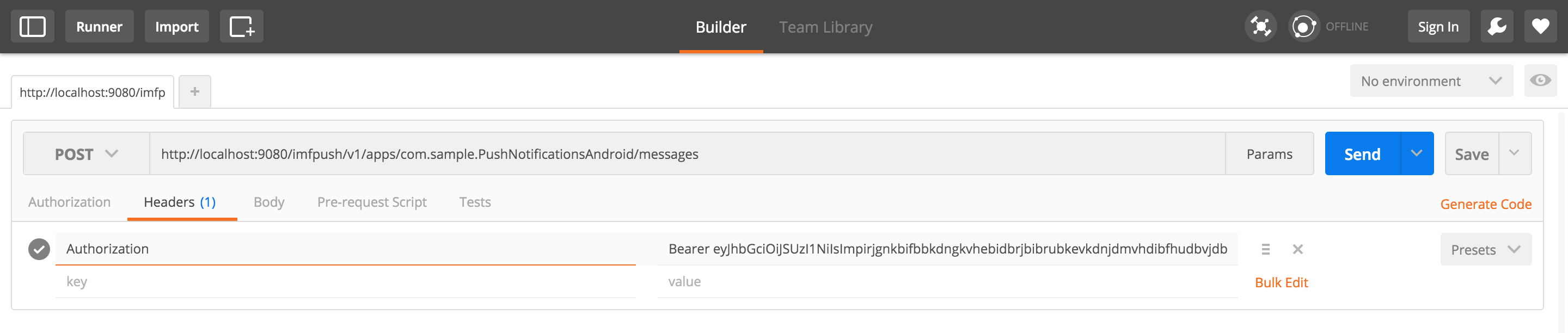Click the heart icon
Image resolution: width=1568 pixels, height=333 pixels.
[1540, 27]
